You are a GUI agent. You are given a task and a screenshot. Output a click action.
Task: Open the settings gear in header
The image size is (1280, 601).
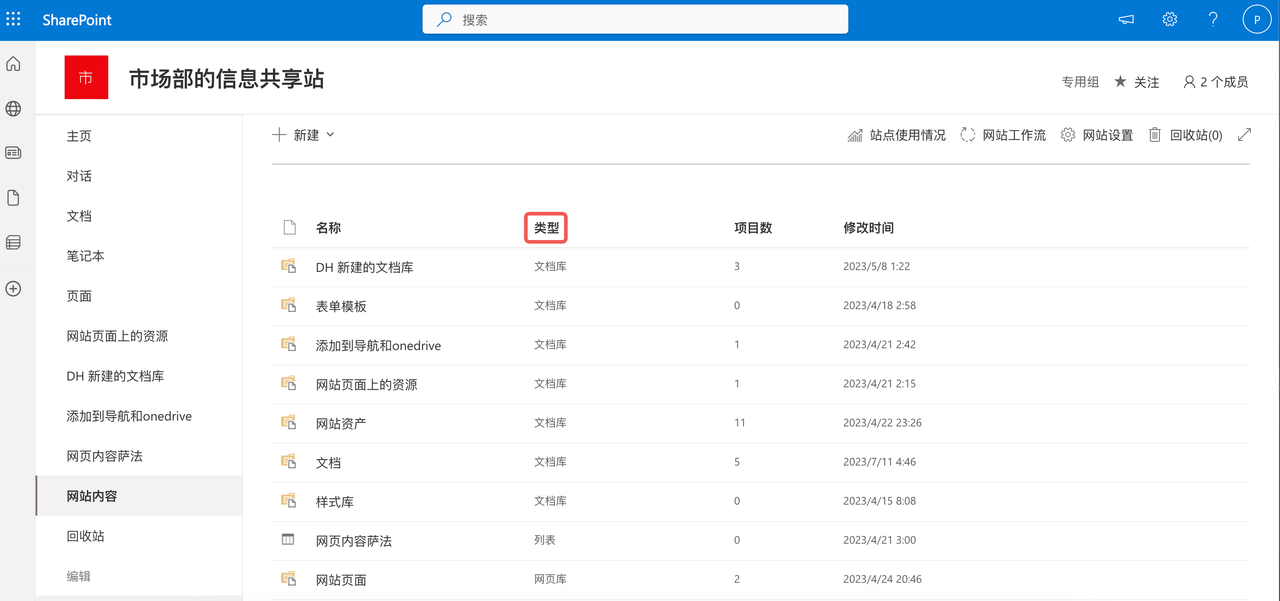[1169, 19]
